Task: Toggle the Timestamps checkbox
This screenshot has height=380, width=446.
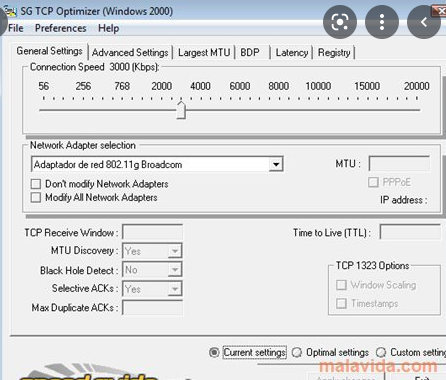Action: point(341,304)
